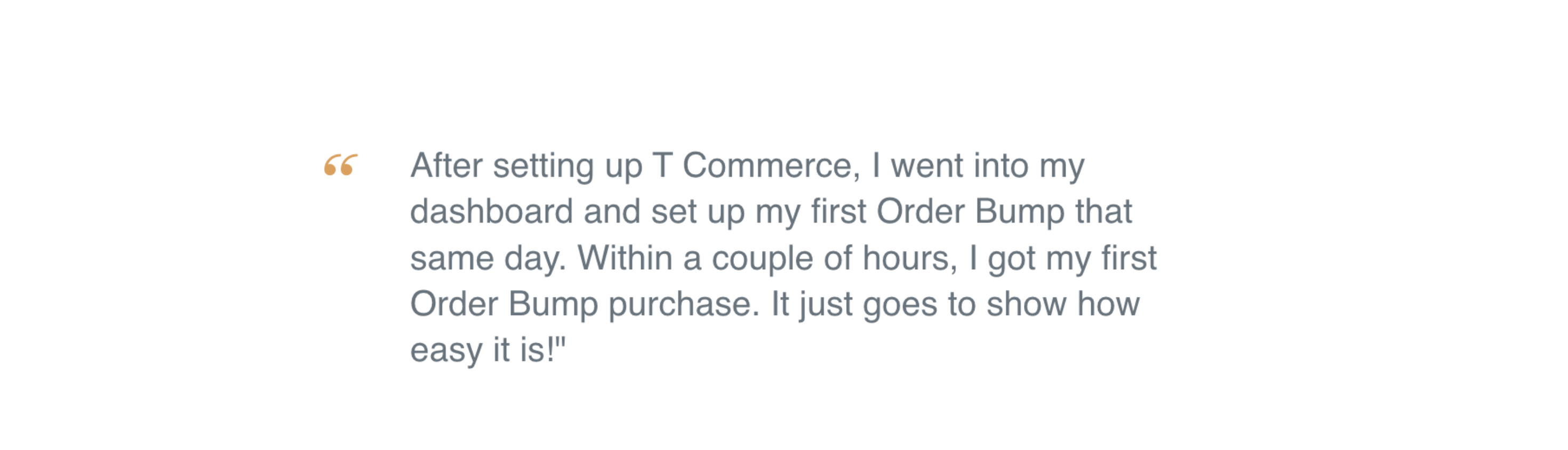
Task: Click the ending text 'easy it is!"'
Action: pos(487,350)
